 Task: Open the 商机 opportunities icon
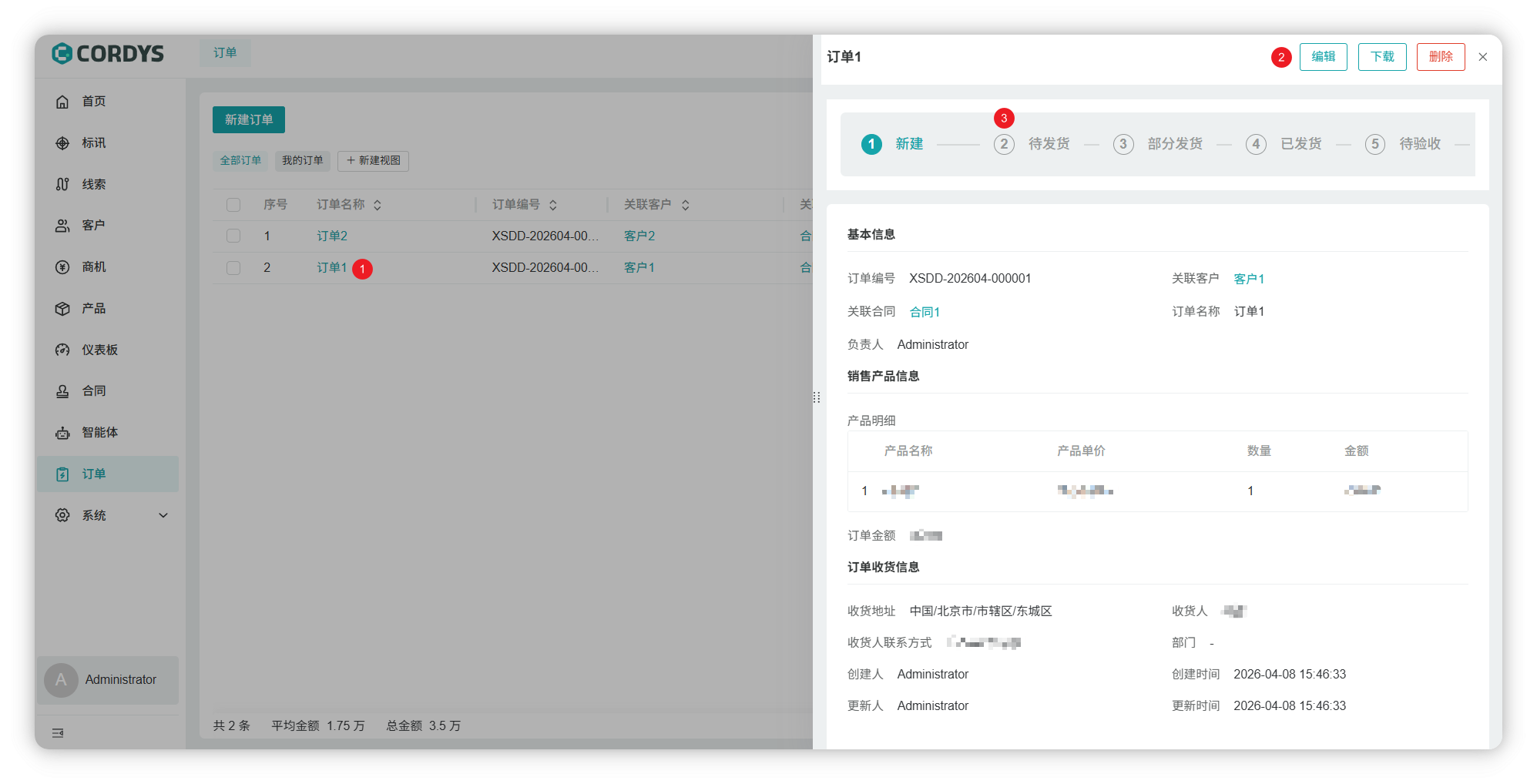[62, 267]
